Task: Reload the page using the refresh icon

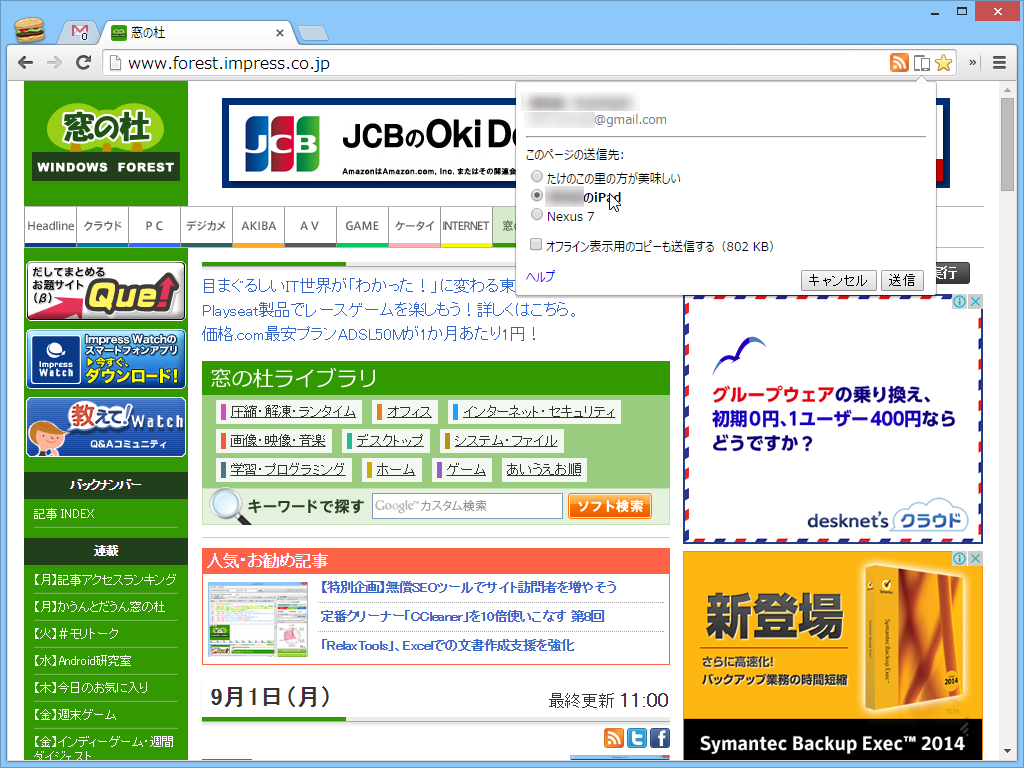Action: [84, 62]
